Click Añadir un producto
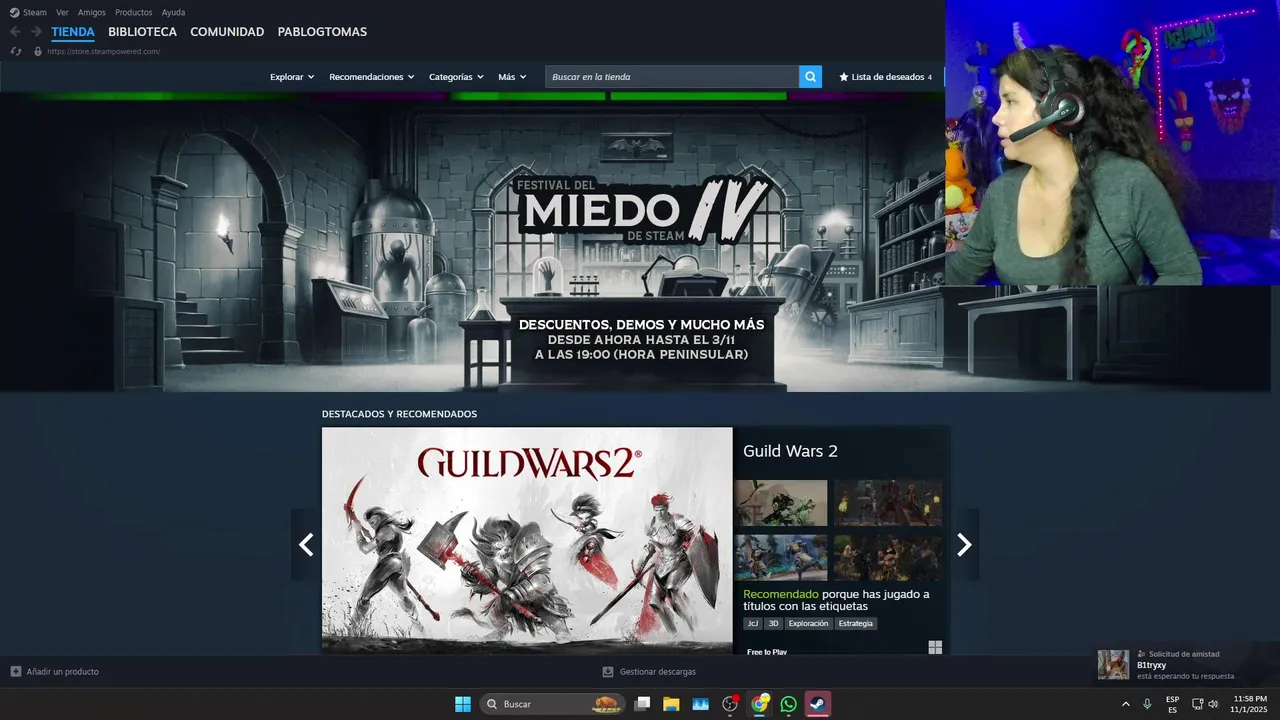This screenshot has width=1280, height=720. pos(55,672)
